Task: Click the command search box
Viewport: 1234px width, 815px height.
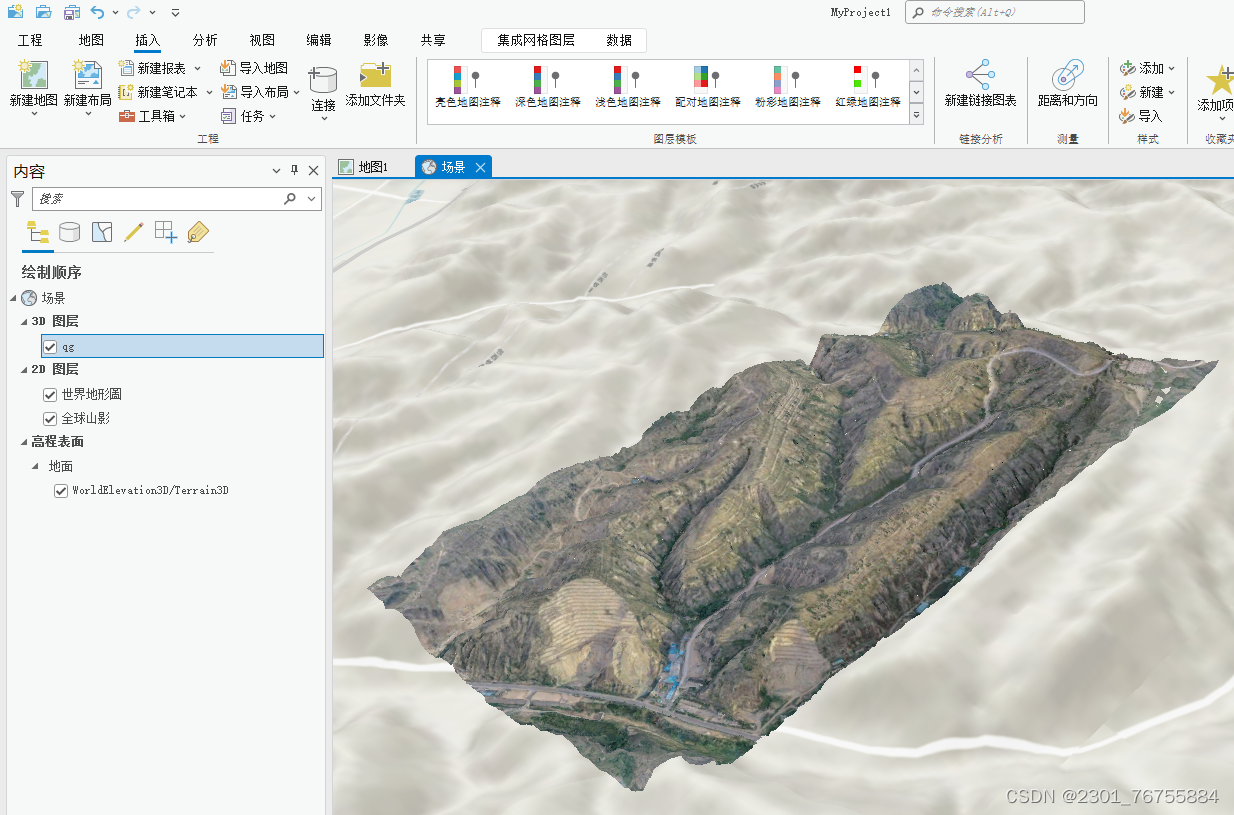Action: 995,12
